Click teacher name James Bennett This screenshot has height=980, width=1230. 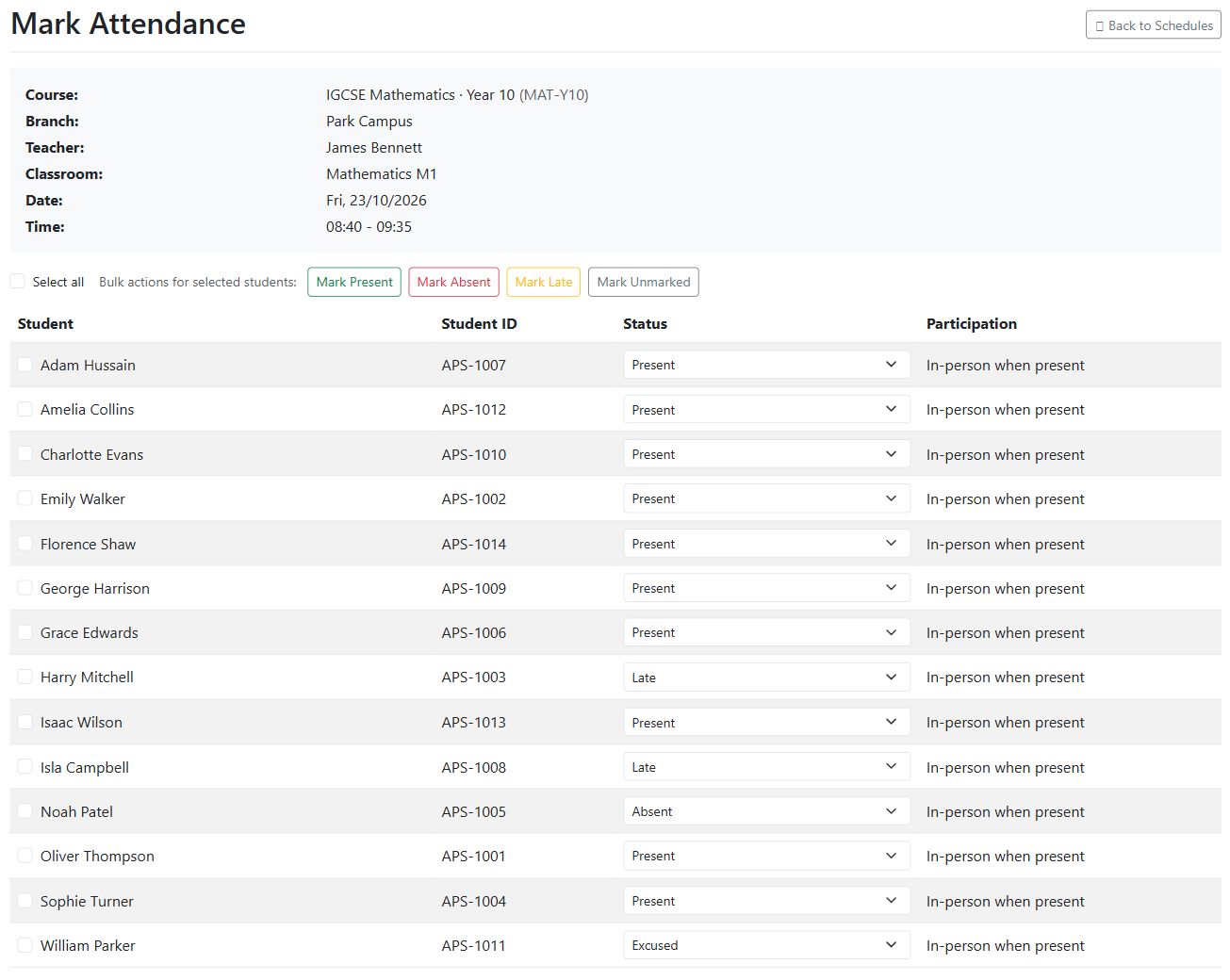(x=373, y=147)
